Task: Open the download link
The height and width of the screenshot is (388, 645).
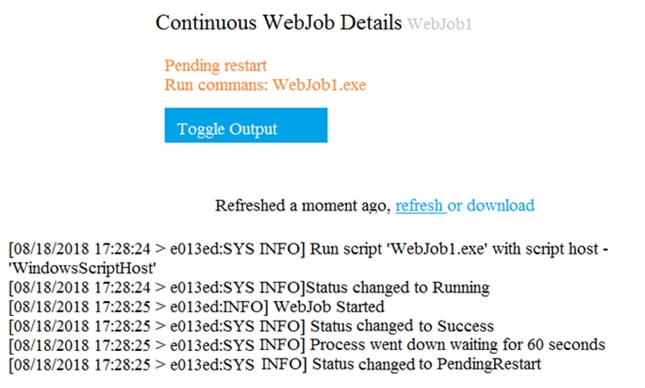Action: point(501,205)
